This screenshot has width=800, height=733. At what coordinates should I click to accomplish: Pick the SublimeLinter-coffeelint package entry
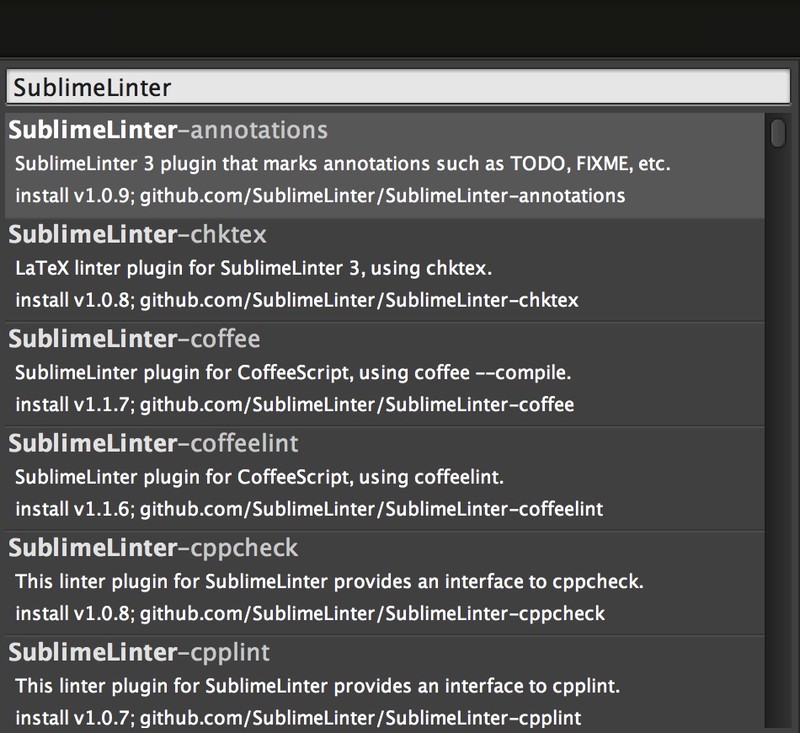pyautogui.click(x=385, y=479)
